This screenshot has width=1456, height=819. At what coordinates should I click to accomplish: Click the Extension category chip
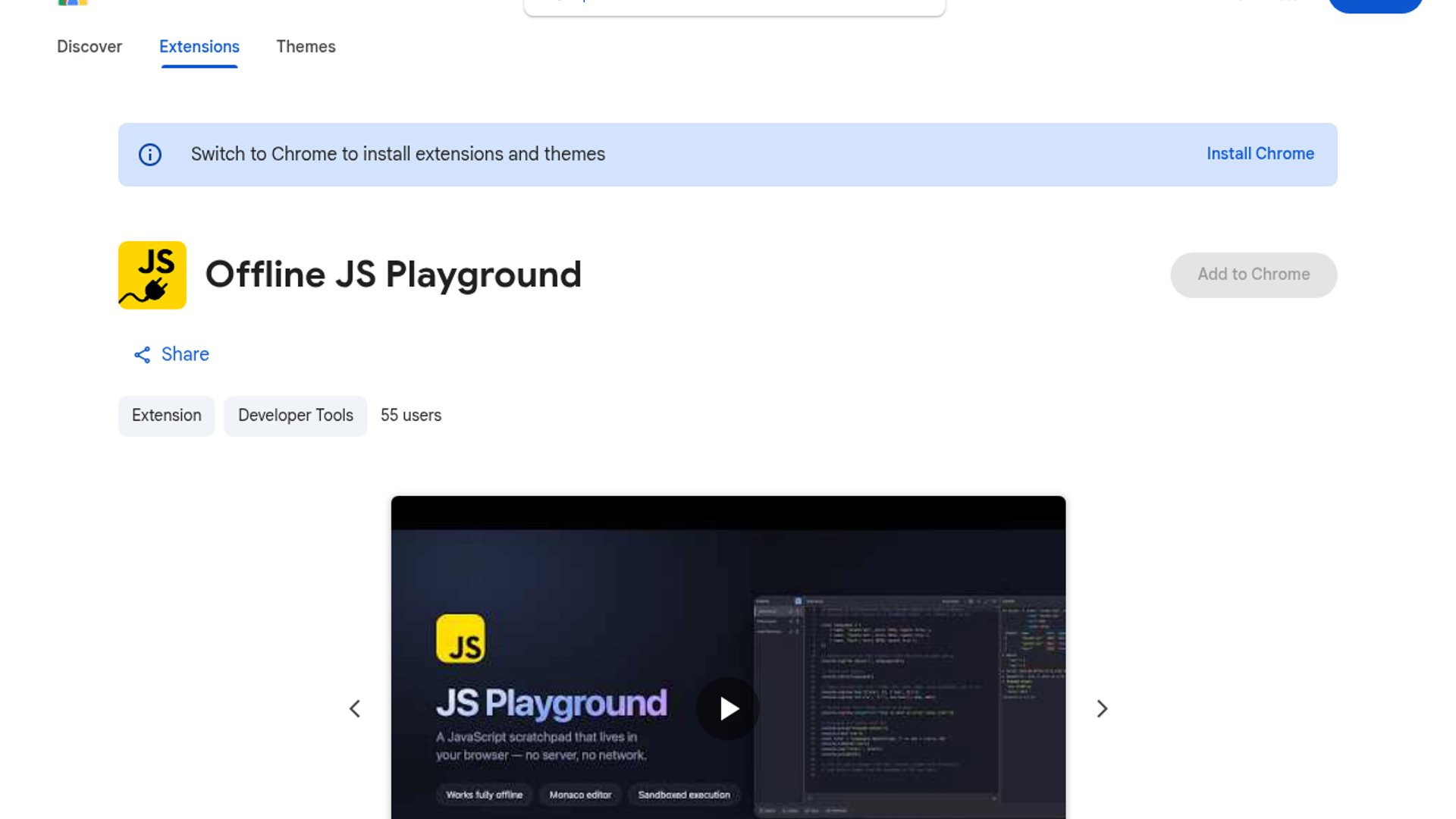(x=167, y=416)
